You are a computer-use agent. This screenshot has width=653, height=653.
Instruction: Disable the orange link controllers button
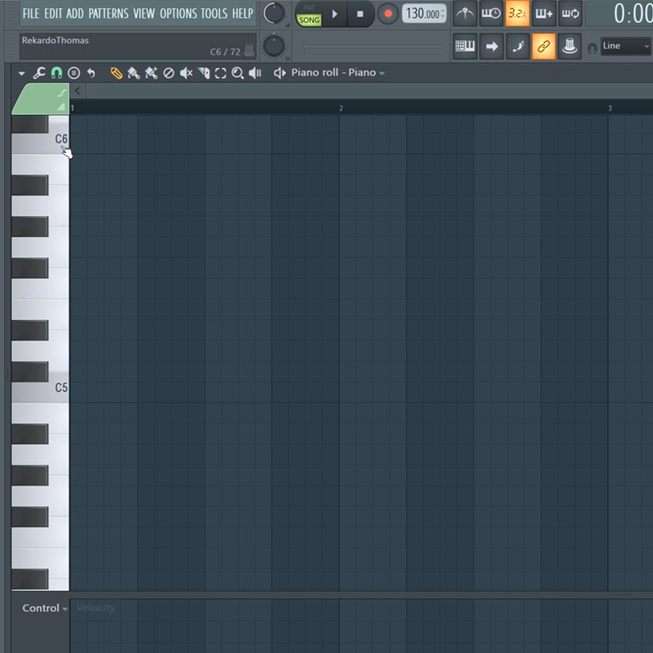click(x=543, y=46)
